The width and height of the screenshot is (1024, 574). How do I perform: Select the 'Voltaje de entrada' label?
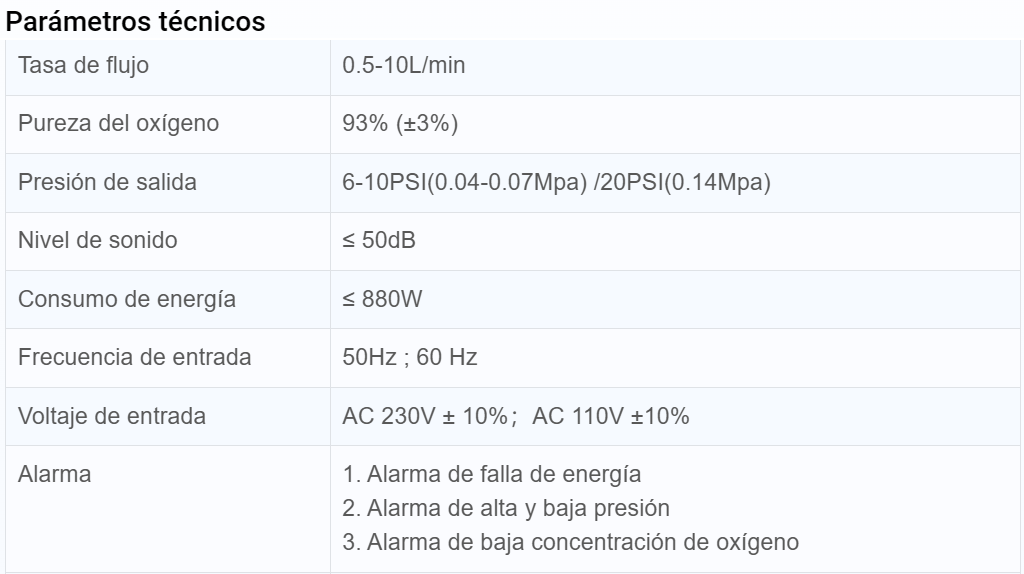coord(112,416)
